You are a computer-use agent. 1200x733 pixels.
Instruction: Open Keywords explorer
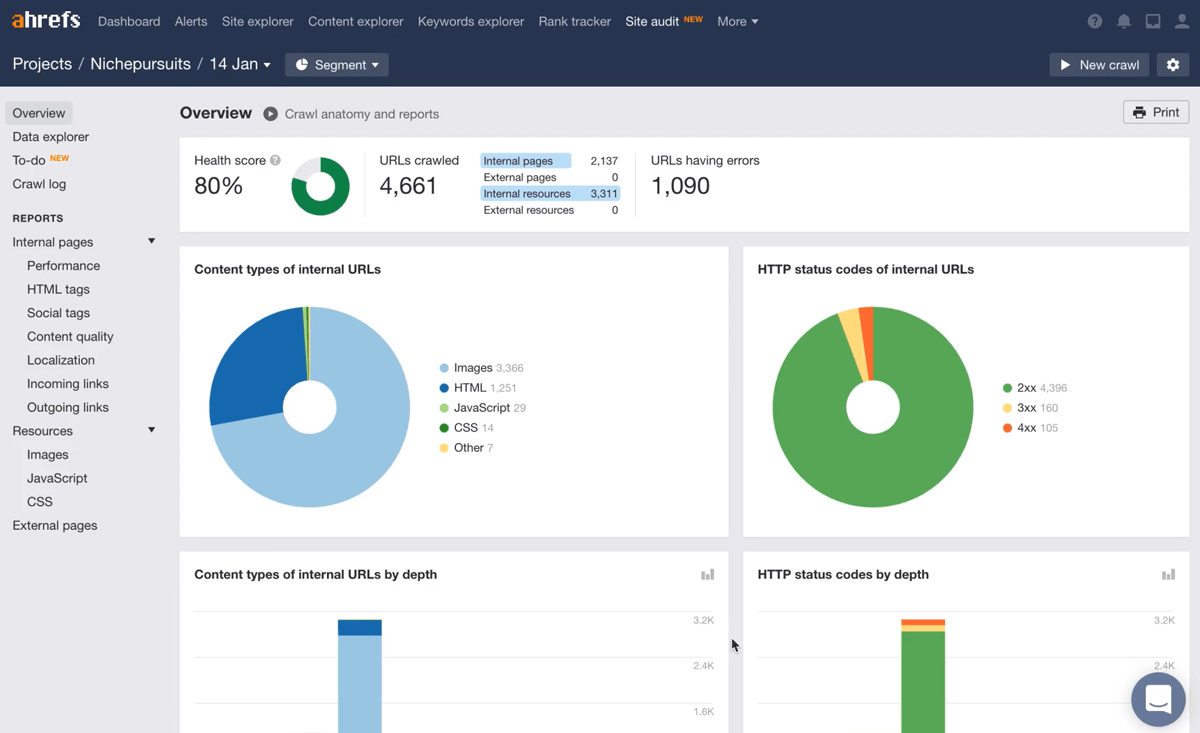point(471,21)
